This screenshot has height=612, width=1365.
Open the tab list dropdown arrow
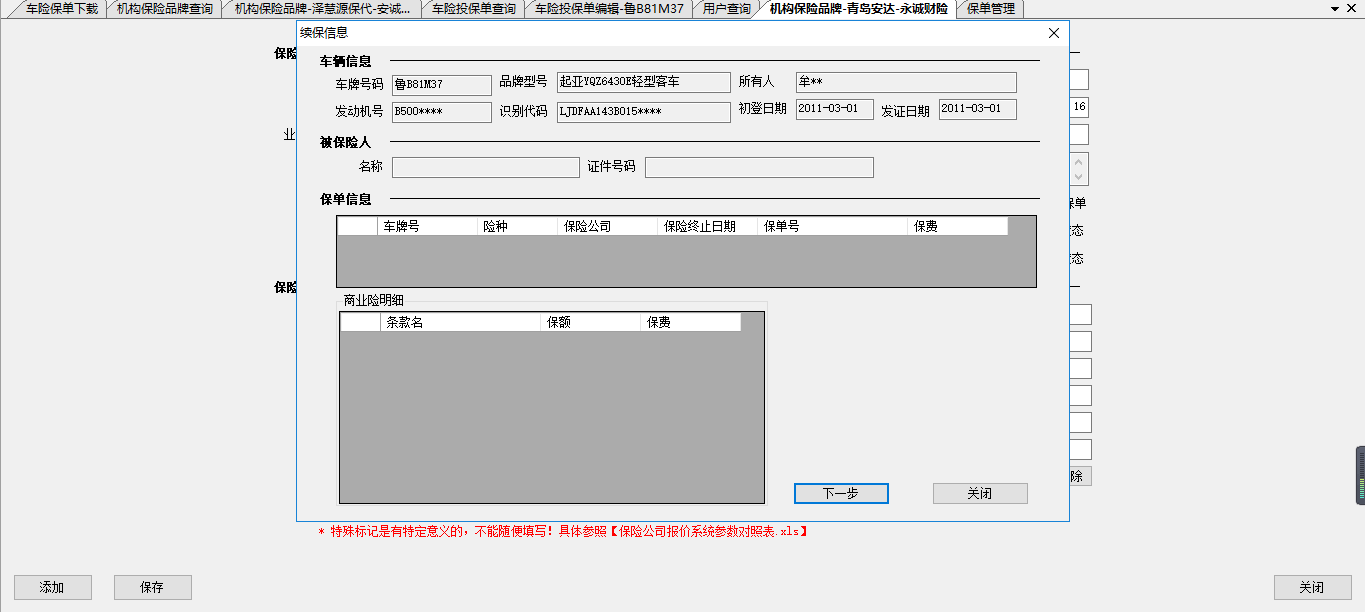click(x=1335, y=9)
